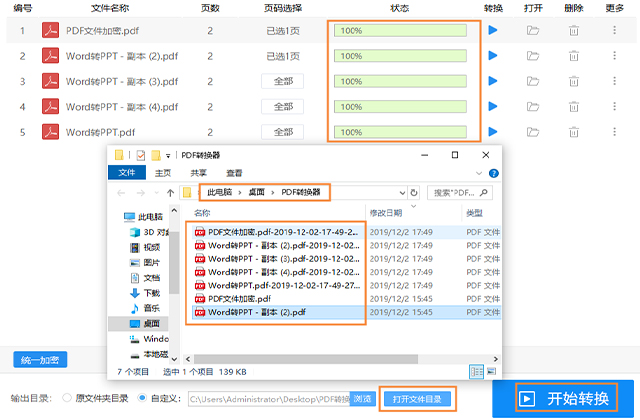Convert Word转PPT - 副本 (3).pdf with play icon
Viewport: 640px width, 420px height.
coord(493,81)
